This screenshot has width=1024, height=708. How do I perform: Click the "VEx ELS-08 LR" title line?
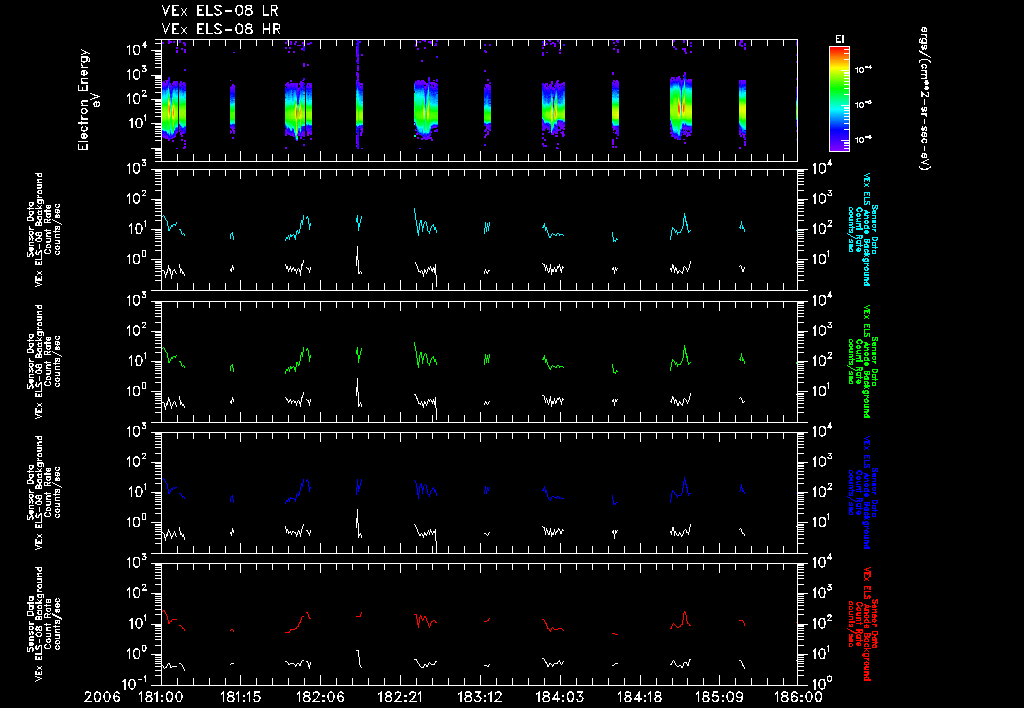click(x=220, y=11)
